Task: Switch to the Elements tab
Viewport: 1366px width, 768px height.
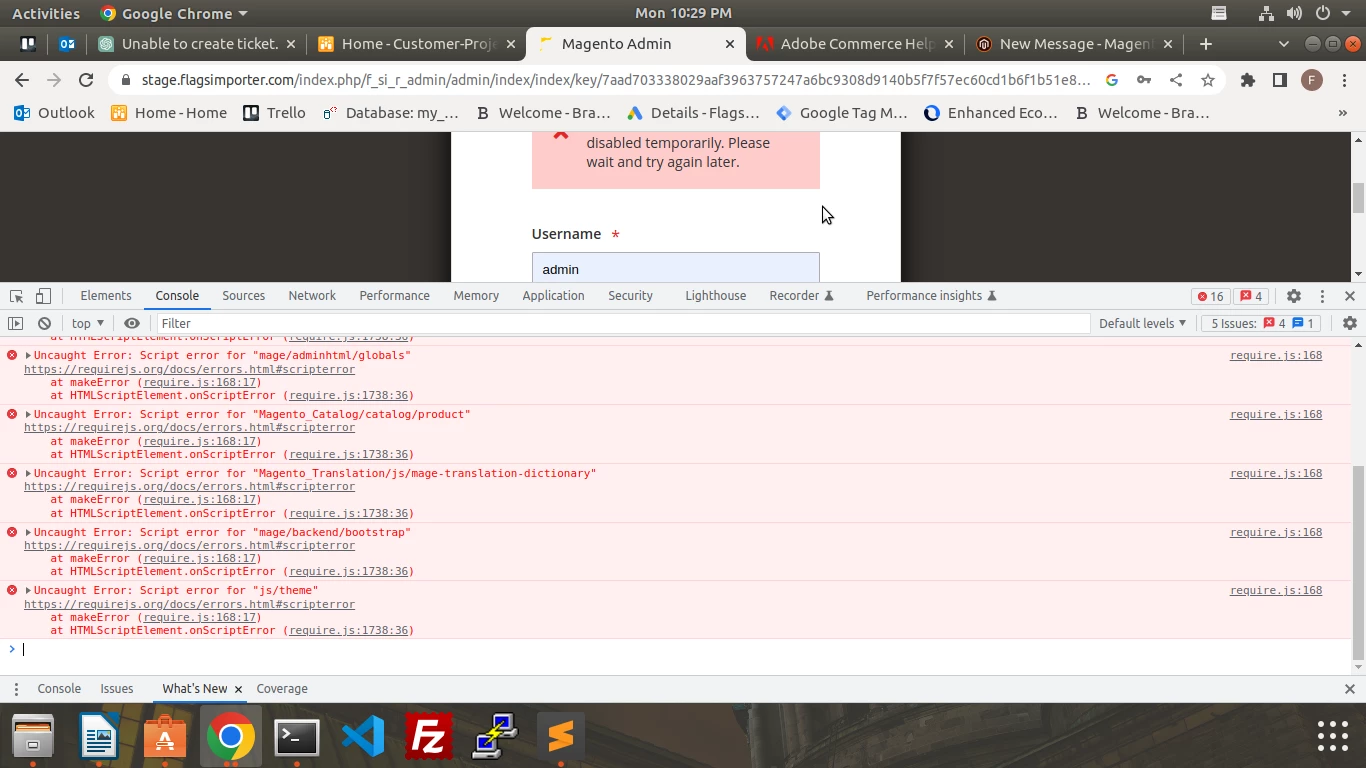Action: tap(106, 296)
